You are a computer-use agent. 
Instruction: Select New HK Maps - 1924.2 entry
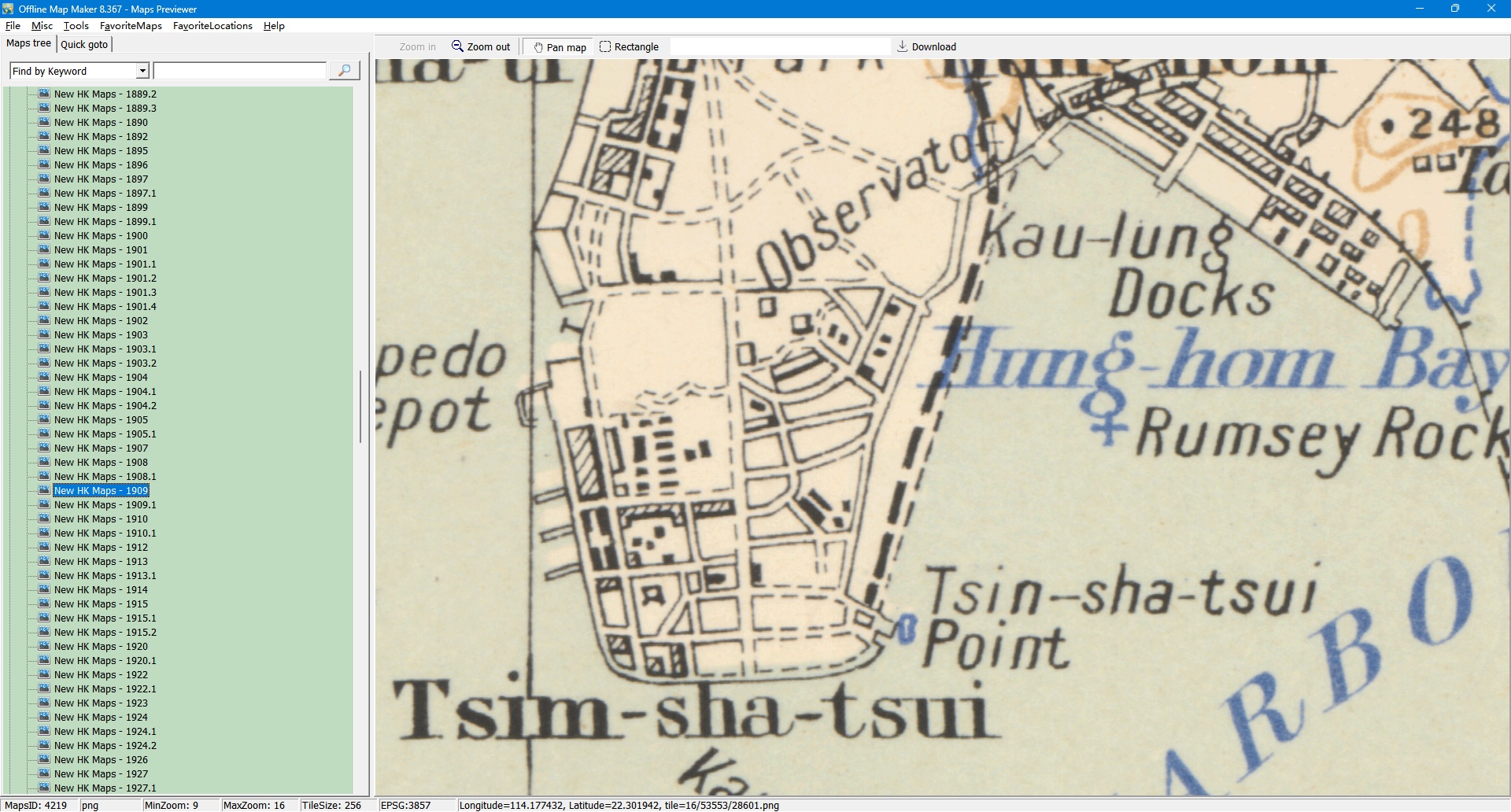(x=105, y=746)
